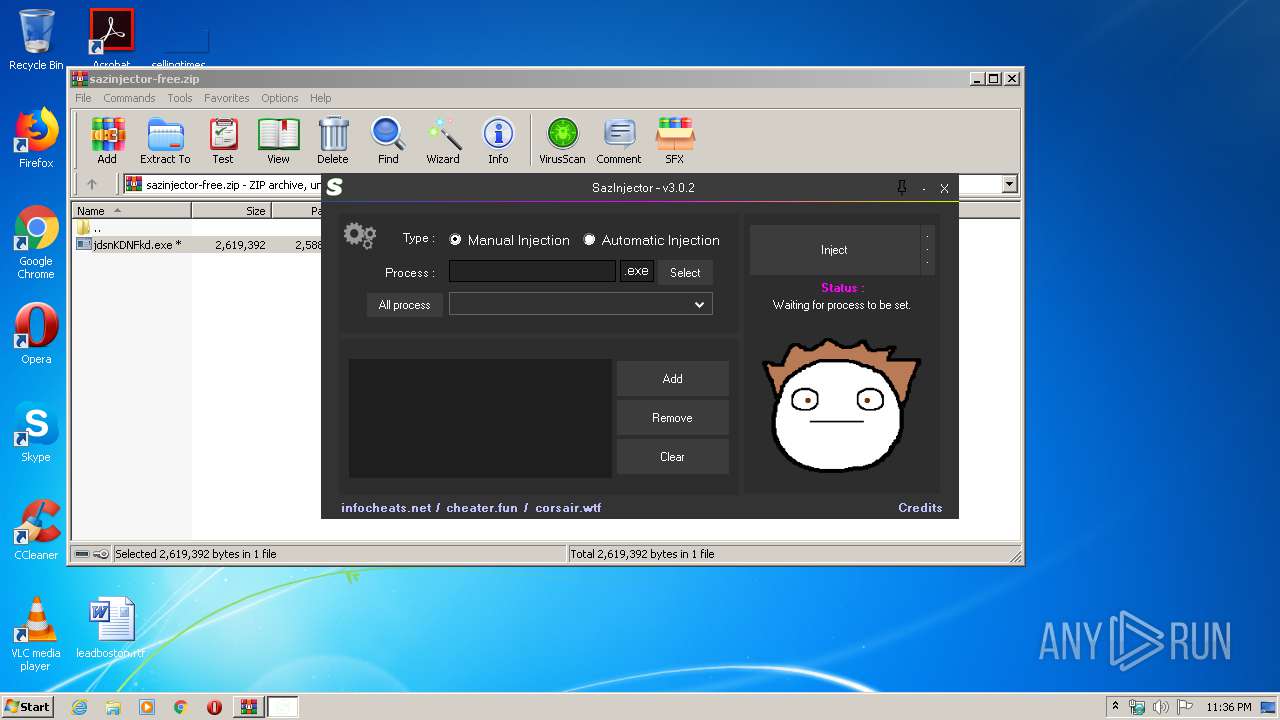Click the volume speaker tray icon
Screen dimensions: 1280x720
[1160, 707]
